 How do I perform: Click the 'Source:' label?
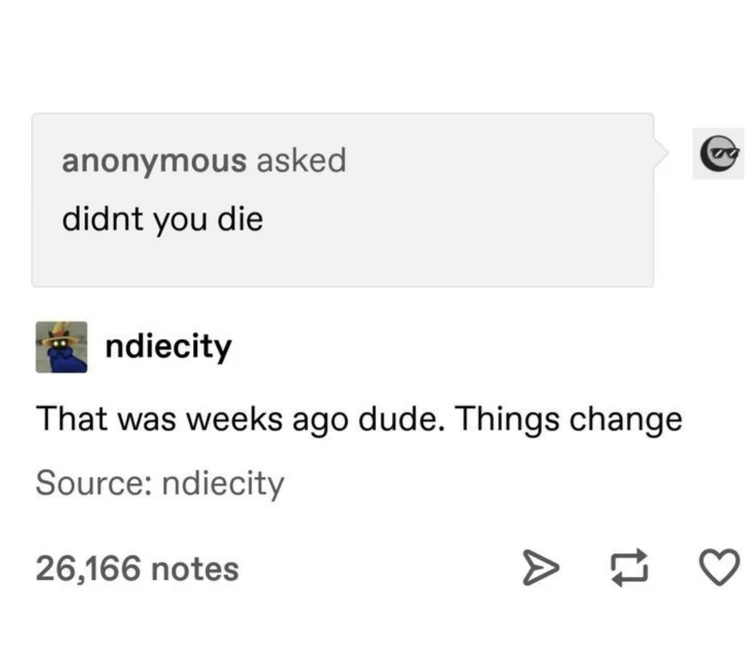click(x=92, y=483)
